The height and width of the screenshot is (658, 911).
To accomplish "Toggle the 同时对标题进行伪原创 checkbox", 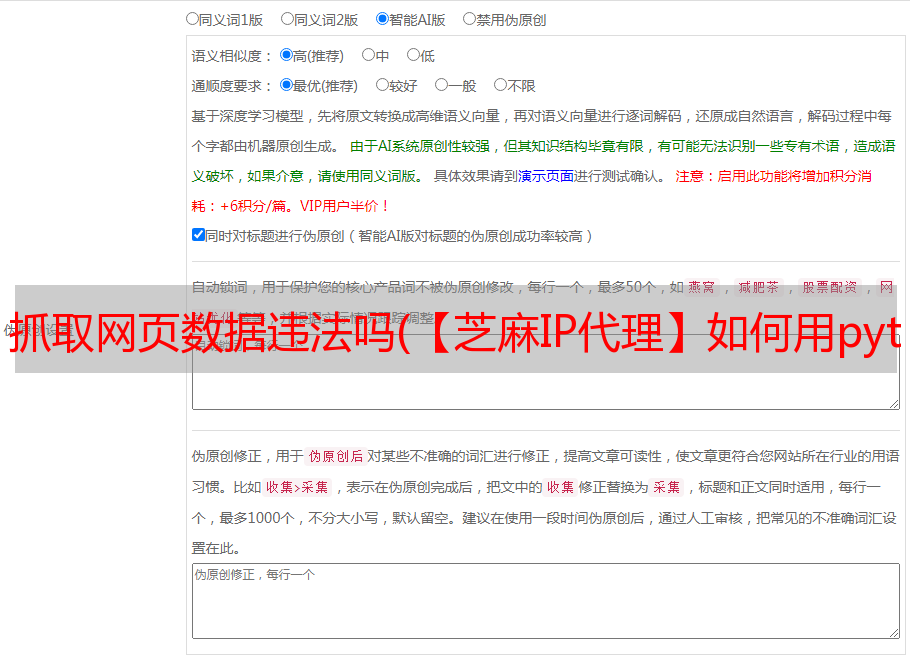I will click(198, 235).
